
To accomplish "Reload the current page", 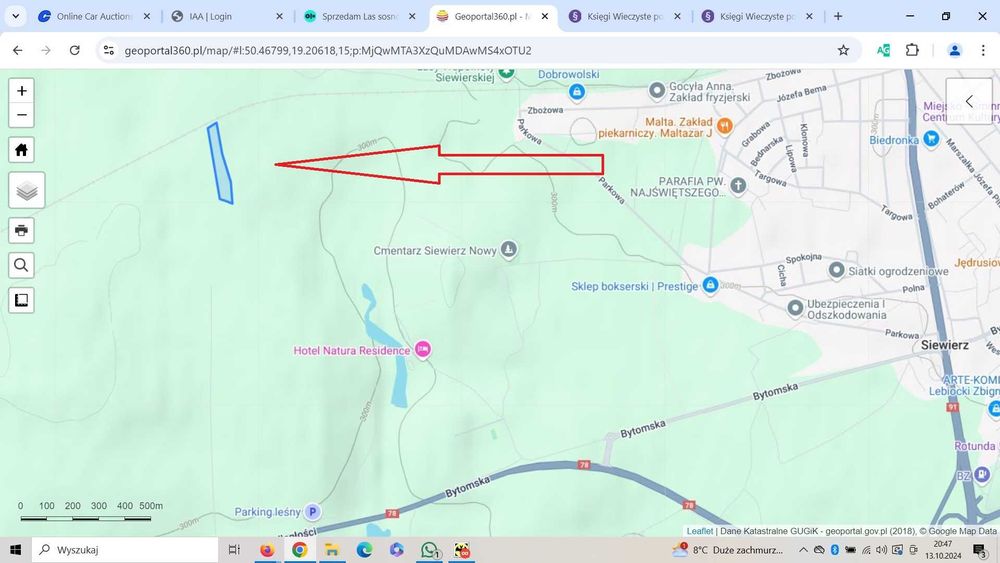I will click(x=75, y=50).
